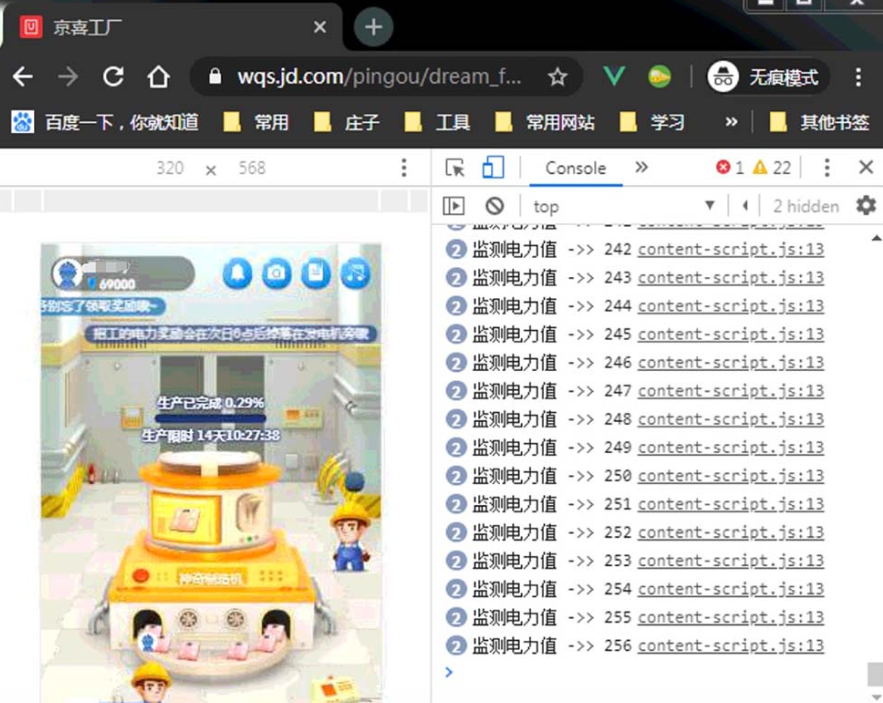Image resolution: width=883 pixels, height=703 pixels.
Task: Expand the log levels filter dropdown arrow
Action: point(709,205)
